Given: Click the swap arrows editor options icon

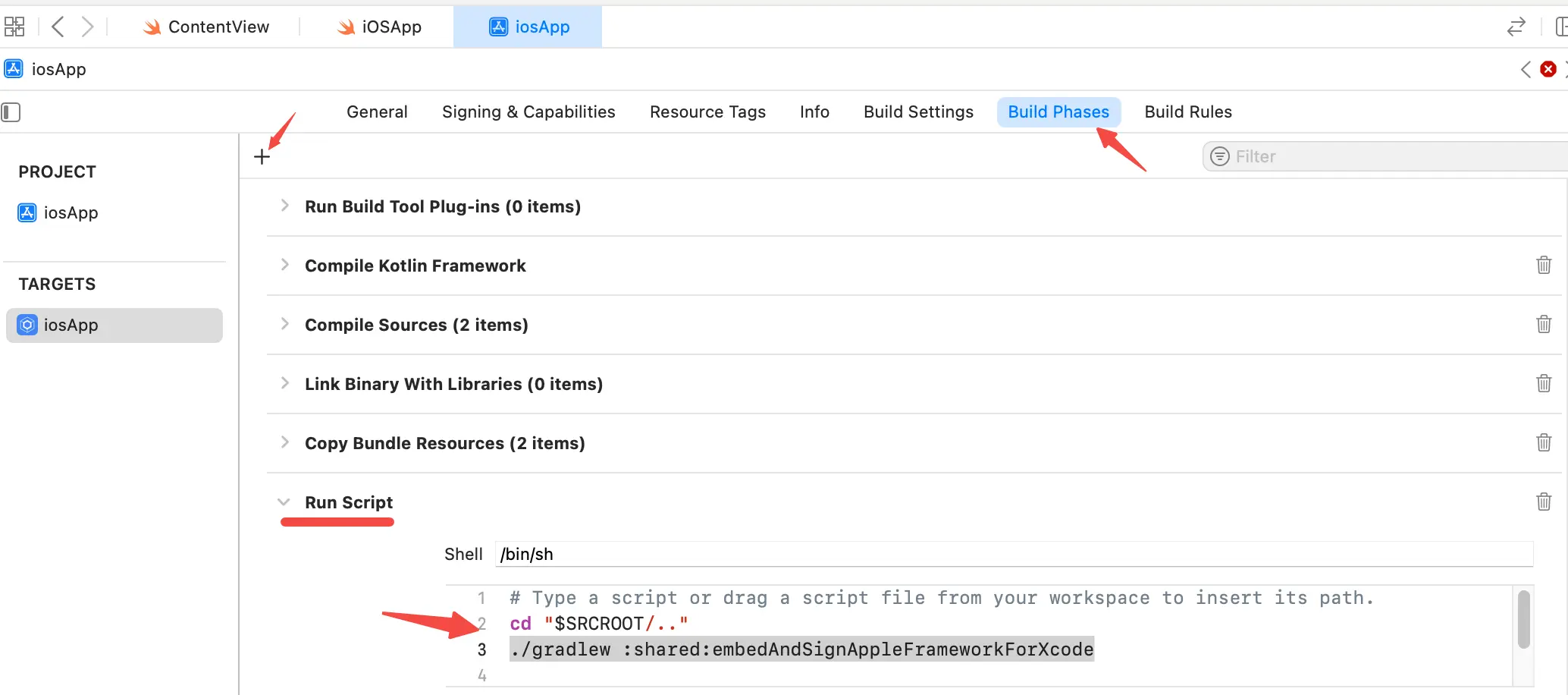Looking at the screenshot, I should [1516, 27].
